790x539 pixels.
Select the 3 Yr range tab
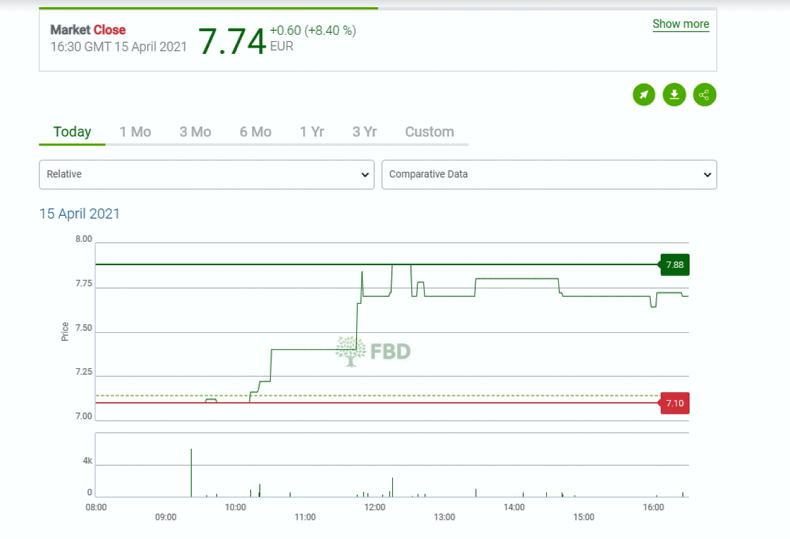pos(364,132)
